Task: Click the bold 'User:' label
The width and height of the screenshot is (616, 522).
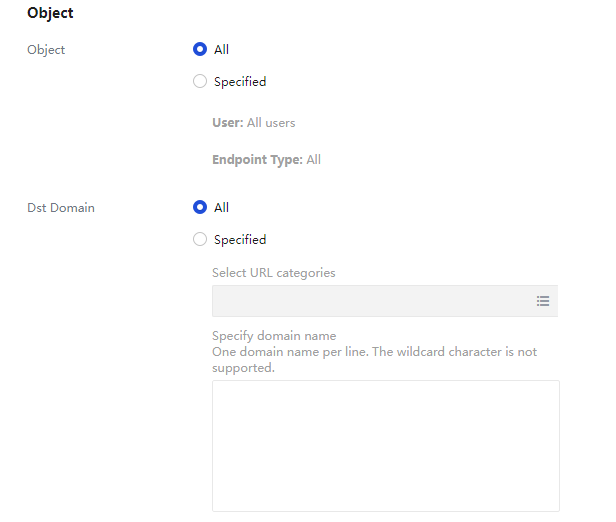Action: point(227,123)
